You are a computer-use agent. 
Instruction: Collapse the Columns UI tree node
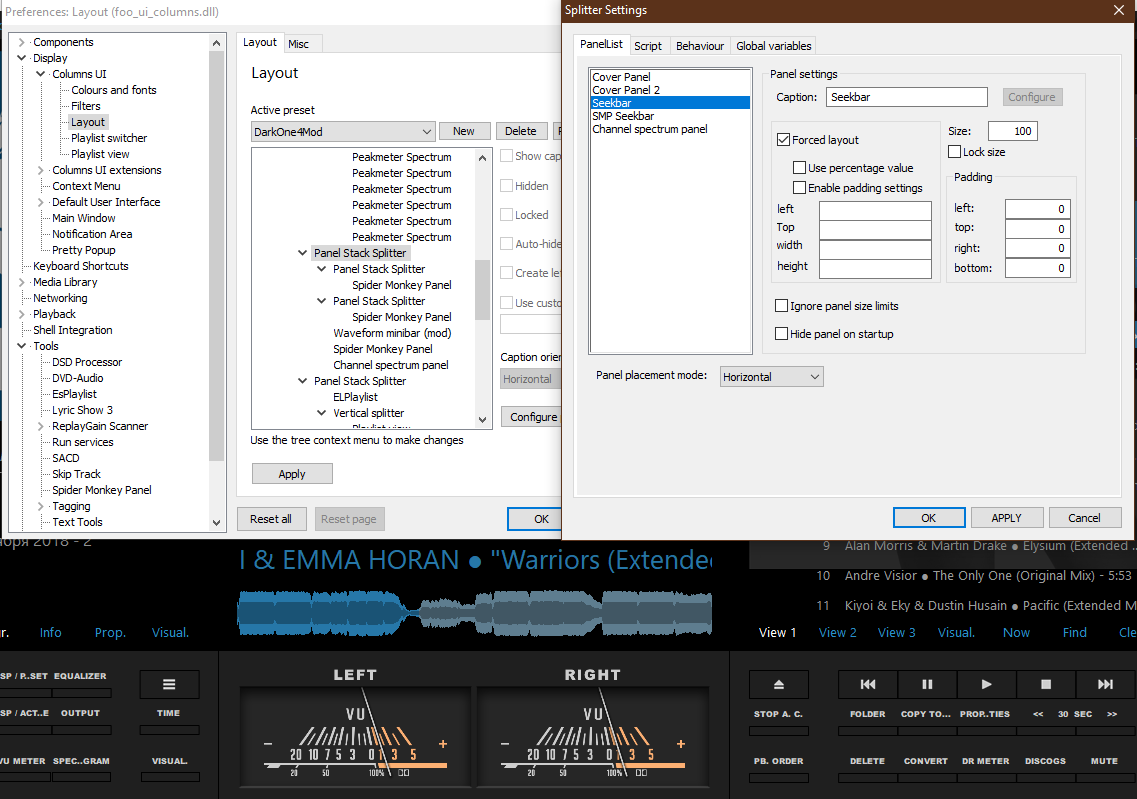(41, 74)
